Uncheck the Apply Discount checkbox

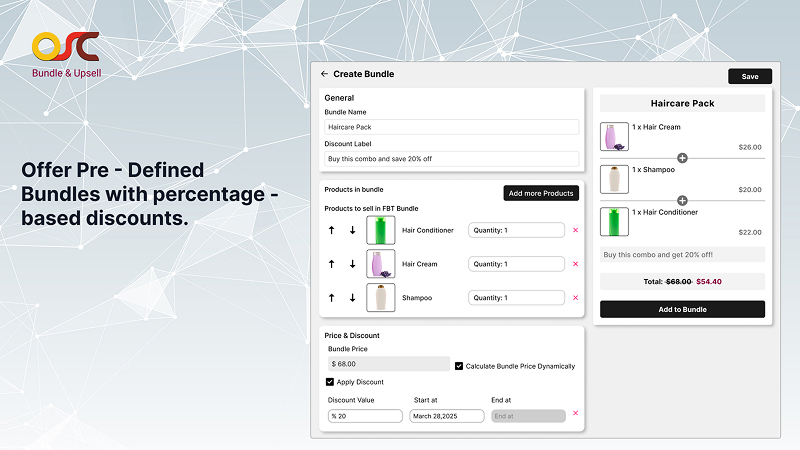330,382
